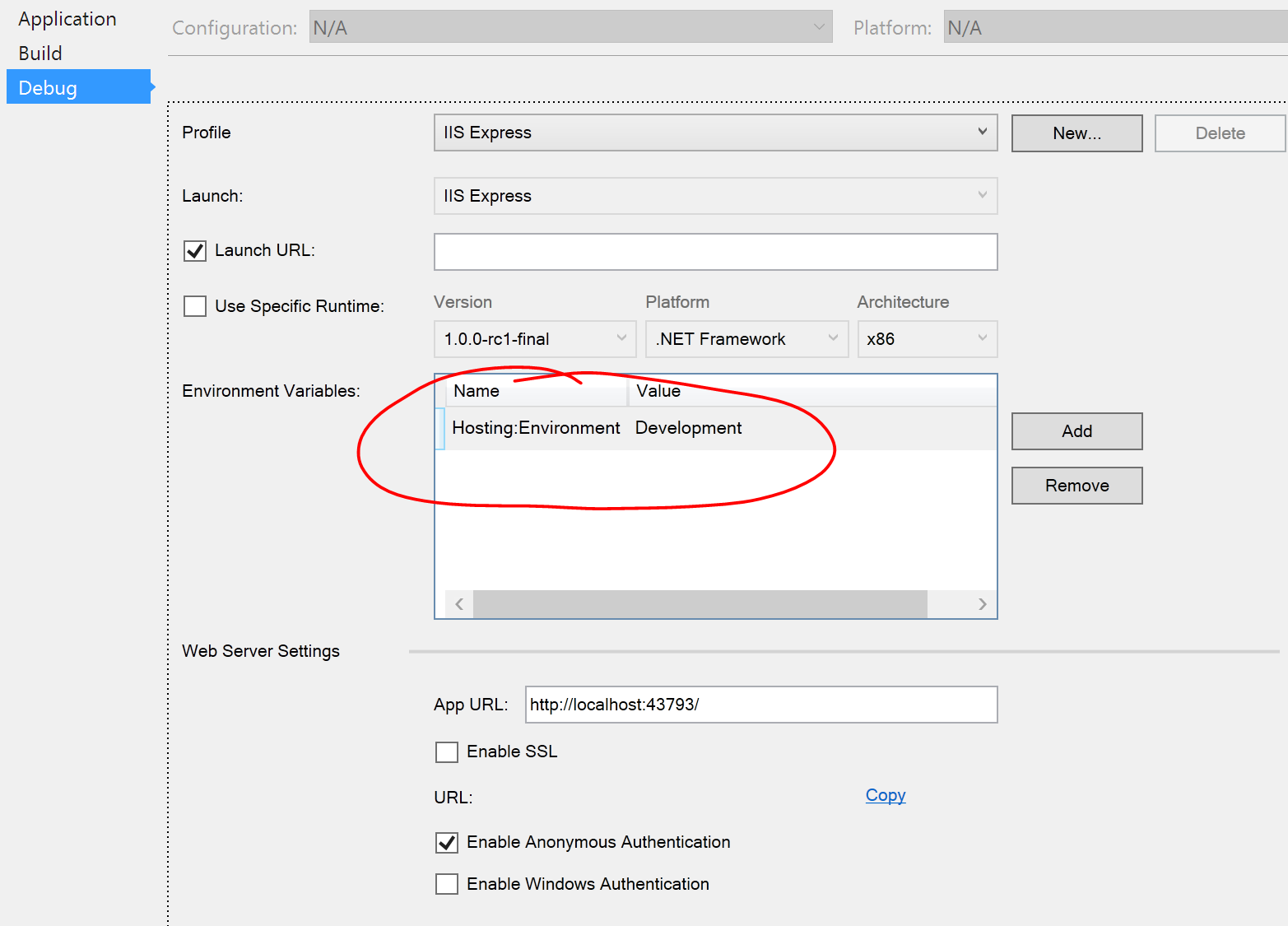
Task: Switch to the Build tab
Action: pyautogui.click(x=40, y=54)
